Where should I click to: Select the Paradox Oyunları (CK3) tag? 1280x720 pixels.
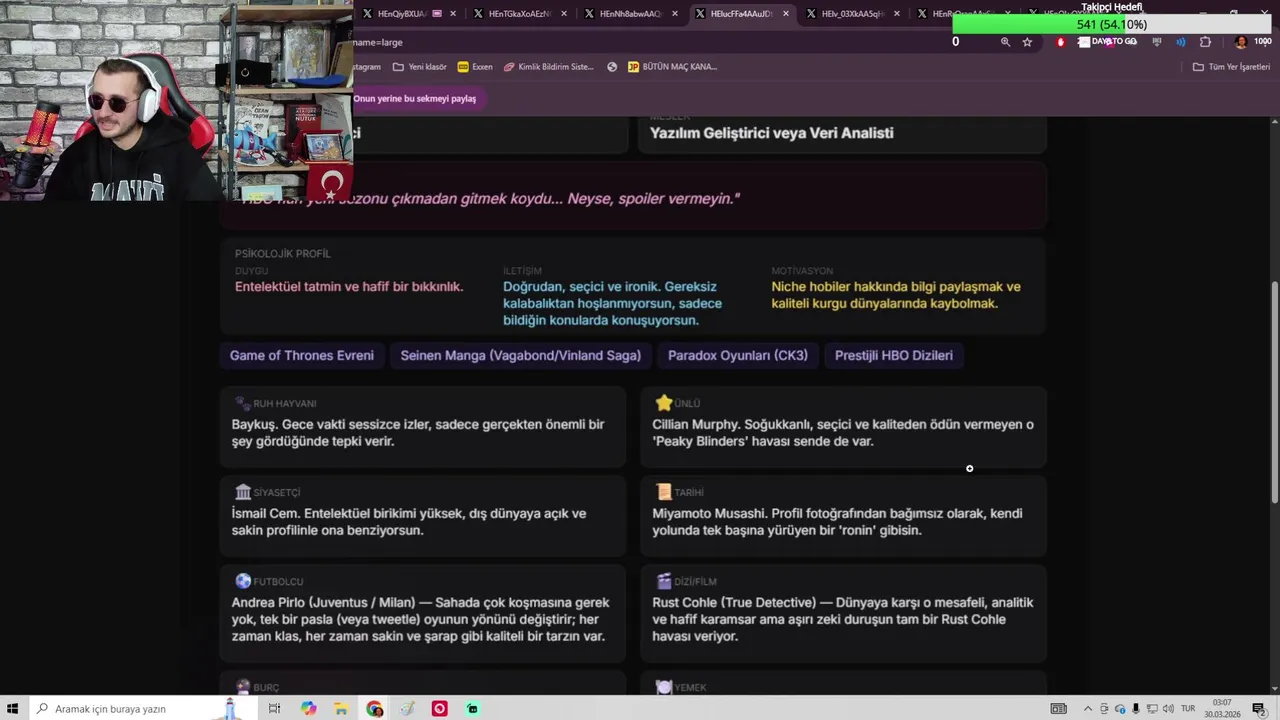tap(738, 355)
